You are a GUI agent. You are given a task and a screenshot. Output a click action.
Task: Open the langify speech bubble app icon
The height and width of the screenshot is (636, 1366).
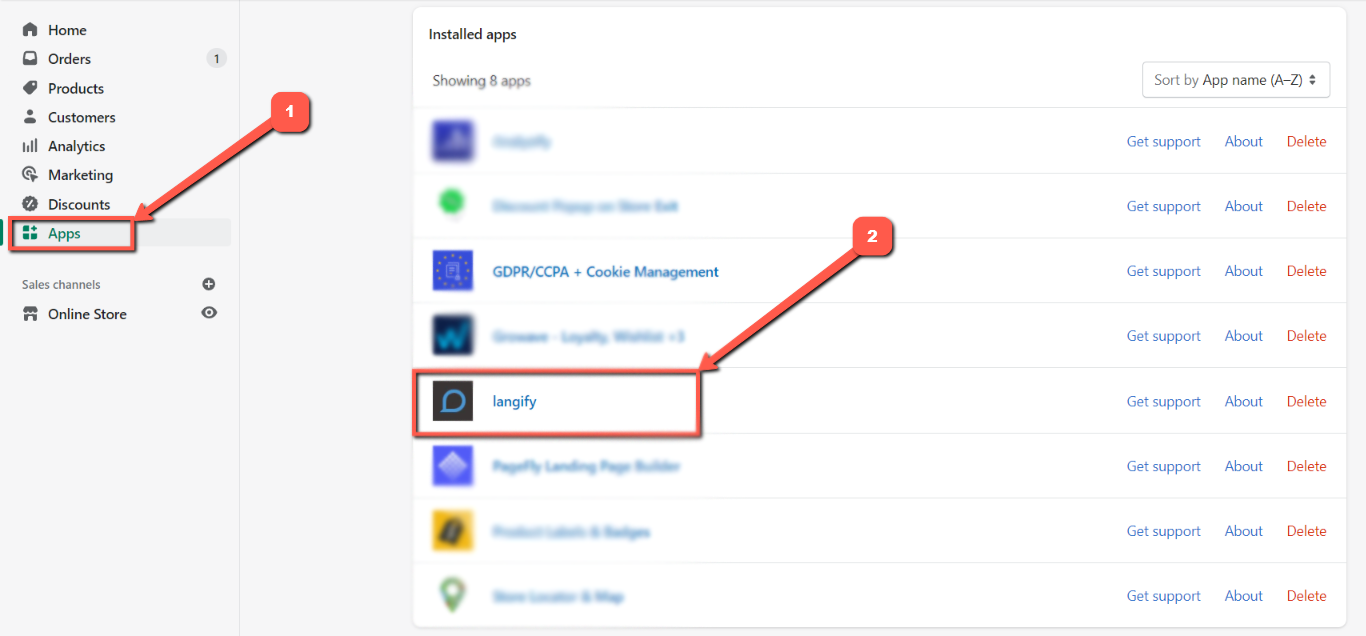tap(453, 401)
